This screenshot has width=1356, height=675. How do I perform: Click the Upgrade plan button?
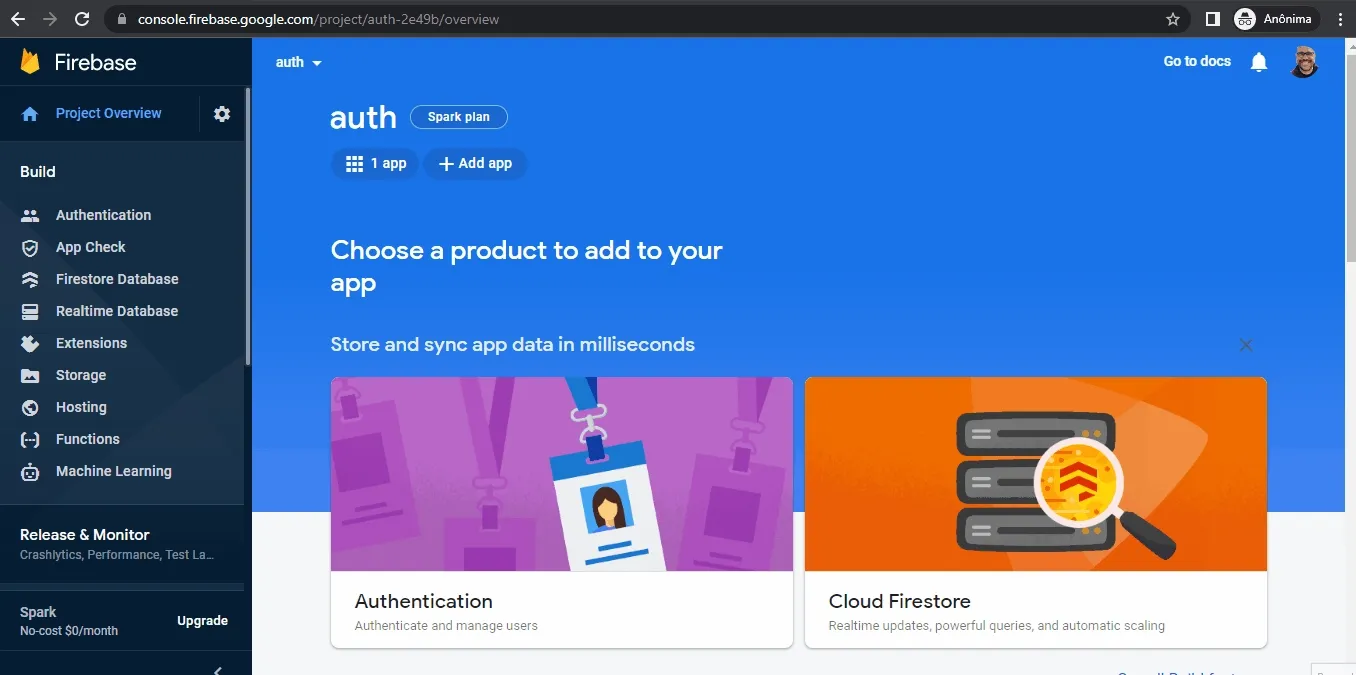point(202,621)
